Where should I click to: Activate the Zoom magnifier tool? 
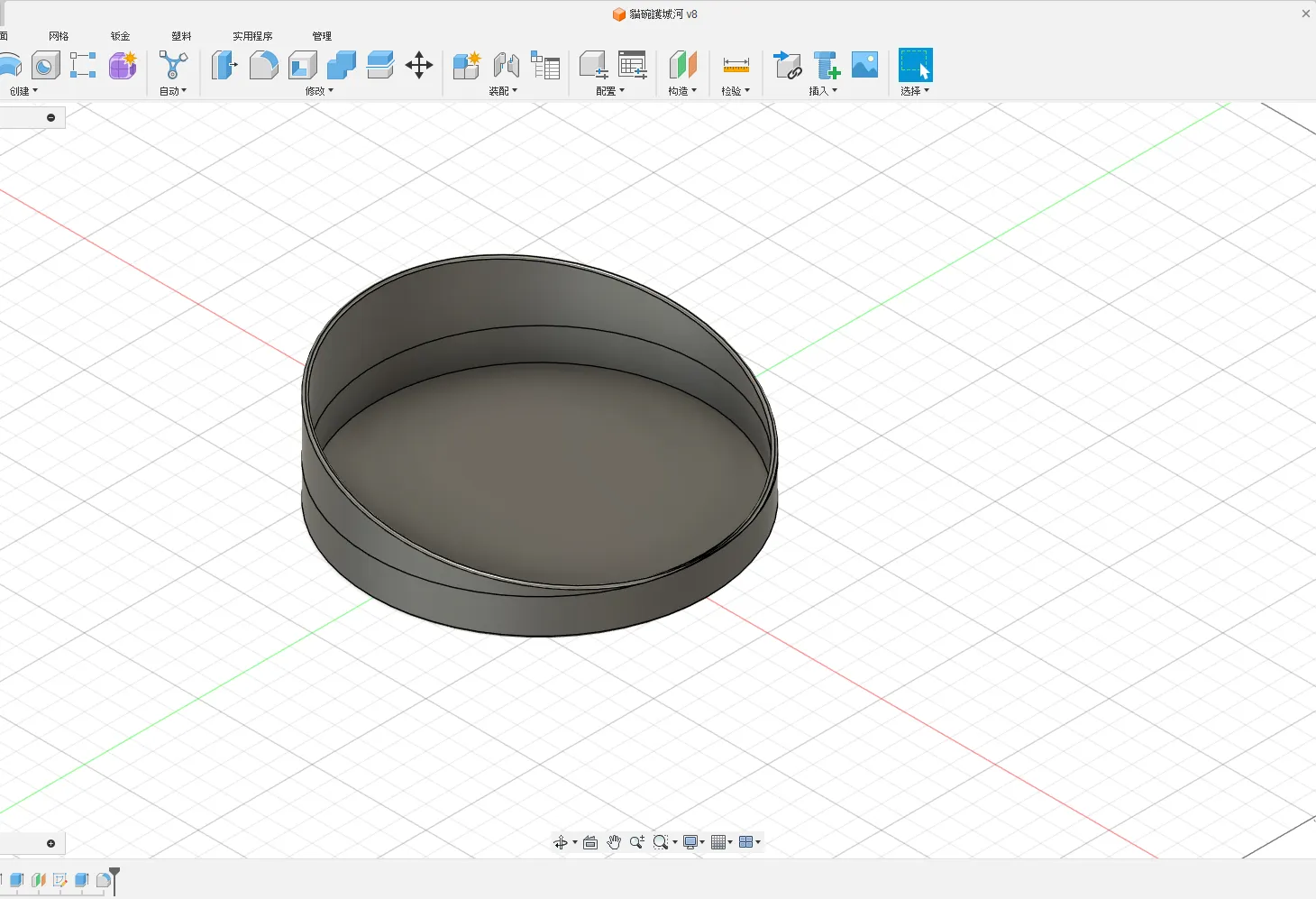point(637,842)
